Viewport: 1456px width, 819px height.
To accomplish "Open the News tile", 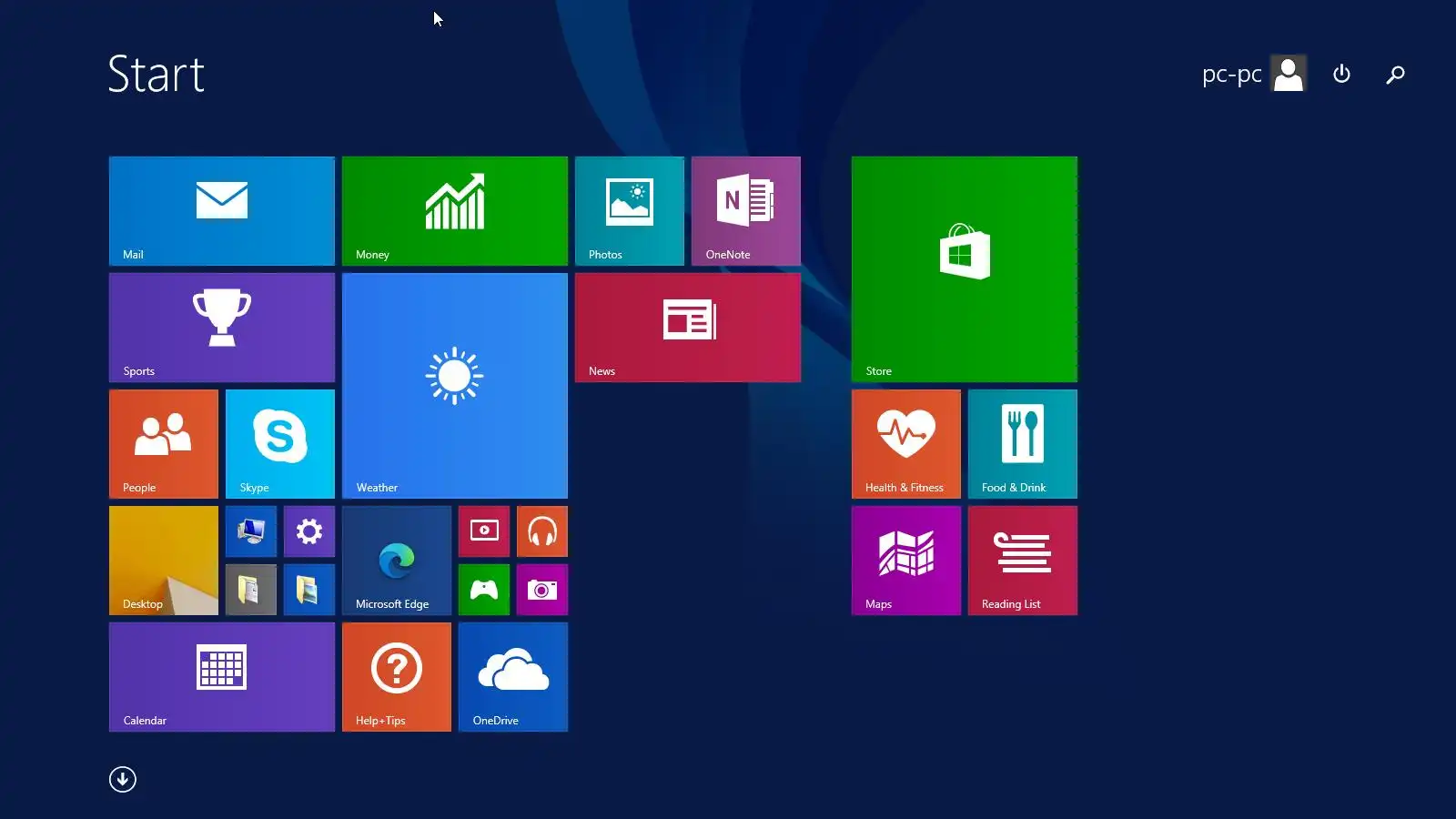I will point(688,328).
